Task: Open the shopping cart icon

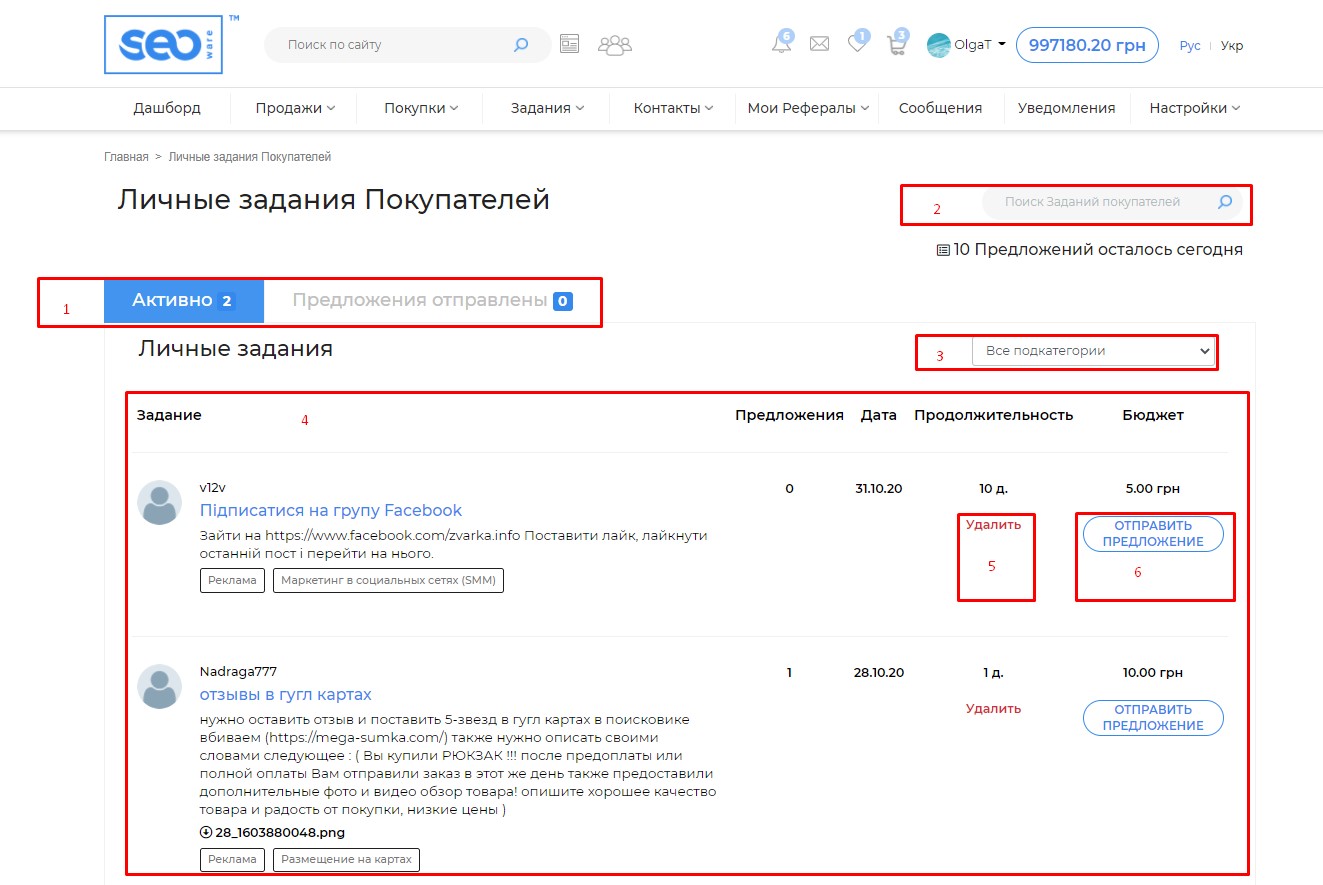Action: pyautogui.click(x=896, y=45)
